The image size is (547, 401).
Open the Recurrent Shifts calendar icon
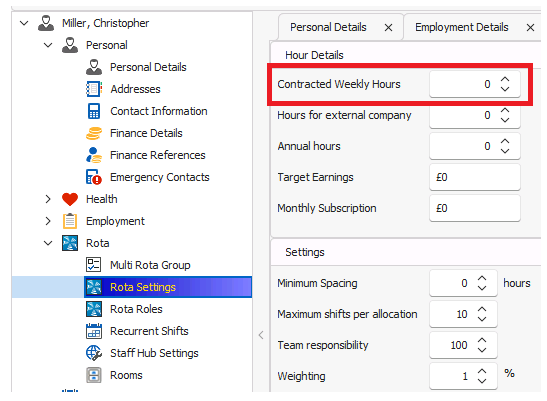94,331
